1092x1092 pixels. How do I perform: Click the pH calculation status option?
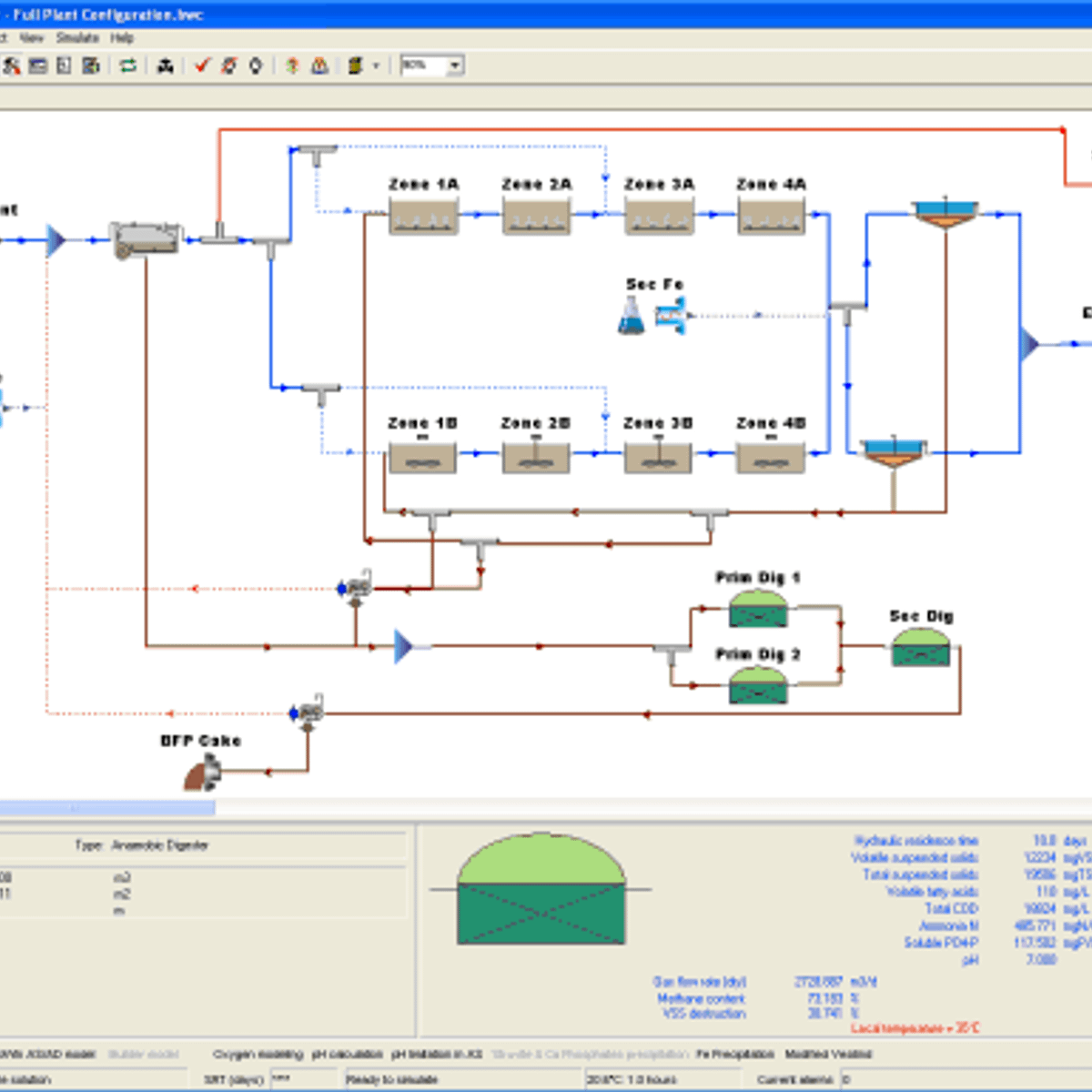[347, 1054]
